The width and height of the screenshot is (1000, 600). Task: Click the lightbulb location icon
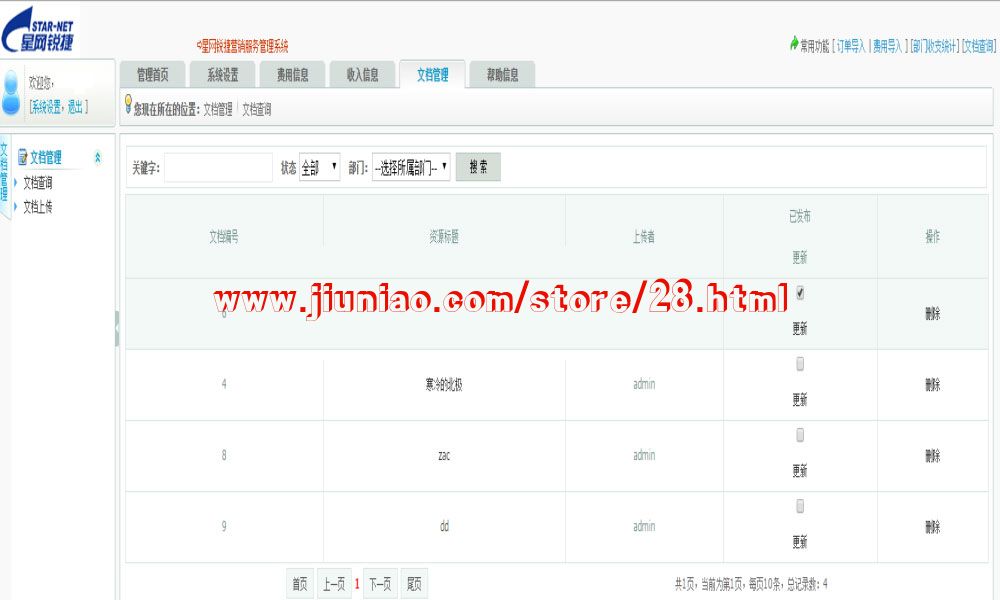pos(128,103)
